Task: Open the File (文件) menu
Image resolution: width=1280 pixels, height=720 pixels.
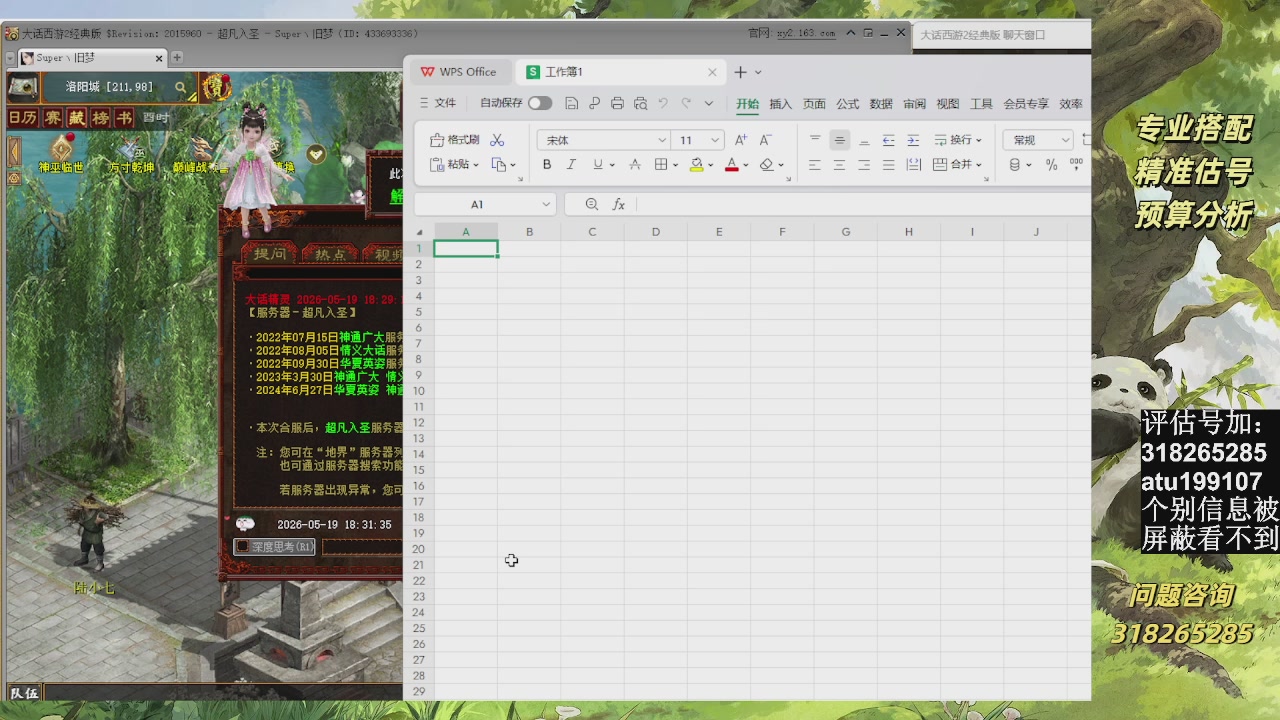Action: (x=438, y=103)
